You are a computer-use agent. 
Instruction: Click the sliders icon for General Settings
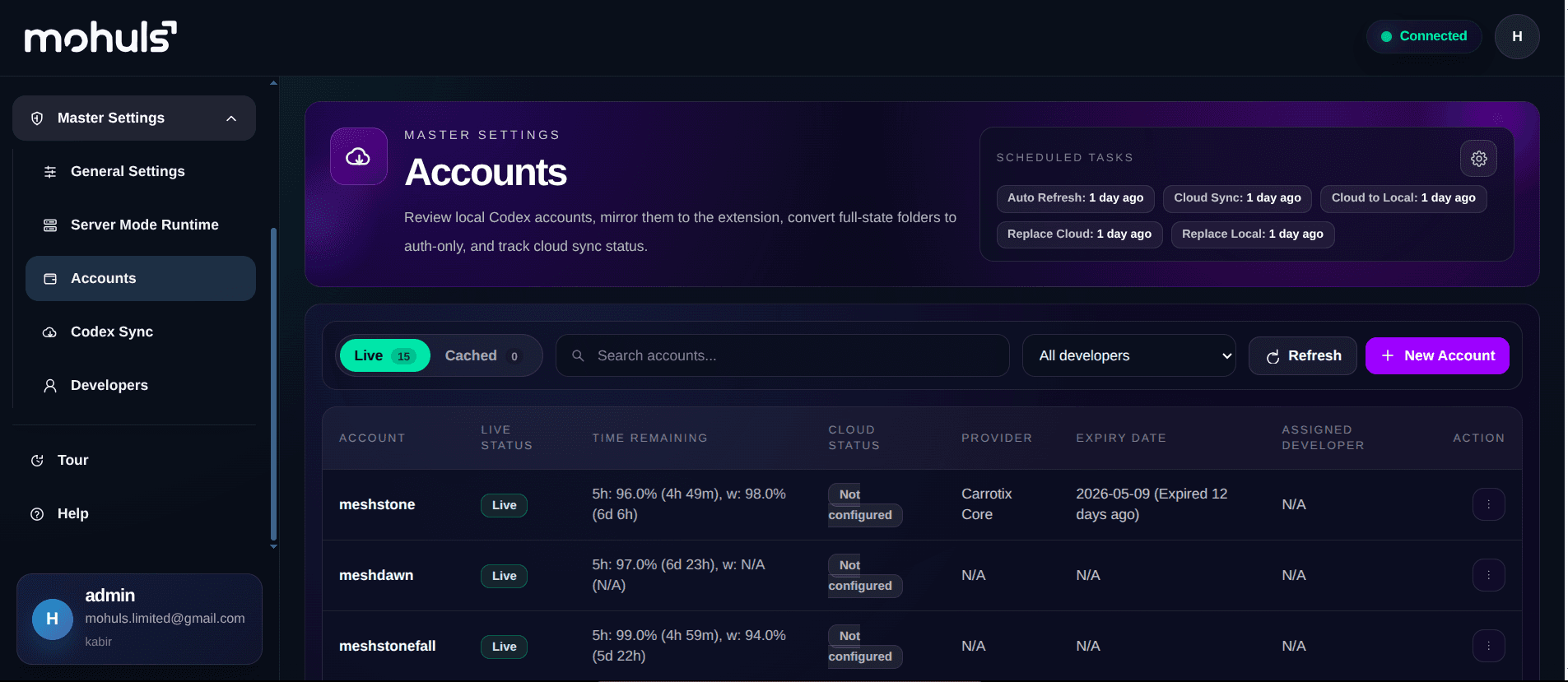50,172
